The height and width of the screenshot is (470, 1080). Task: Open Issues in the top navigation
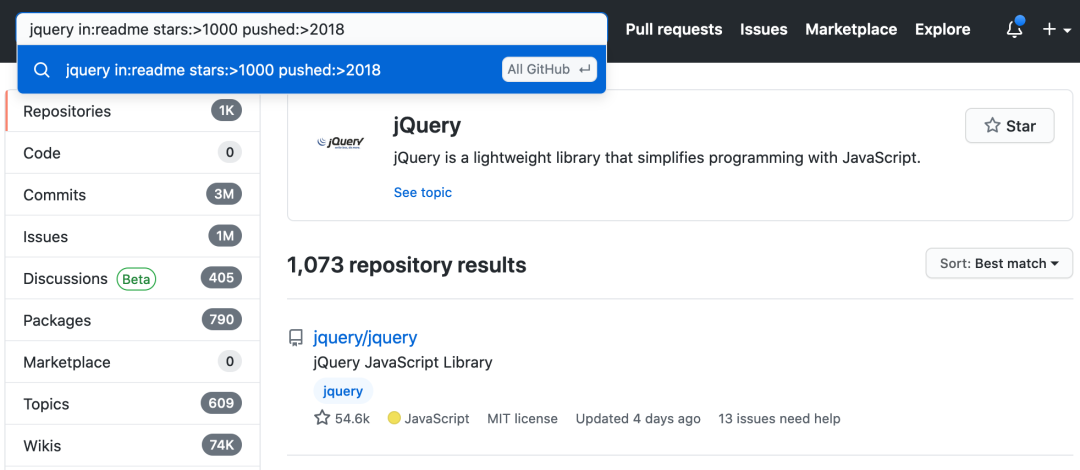764,30
